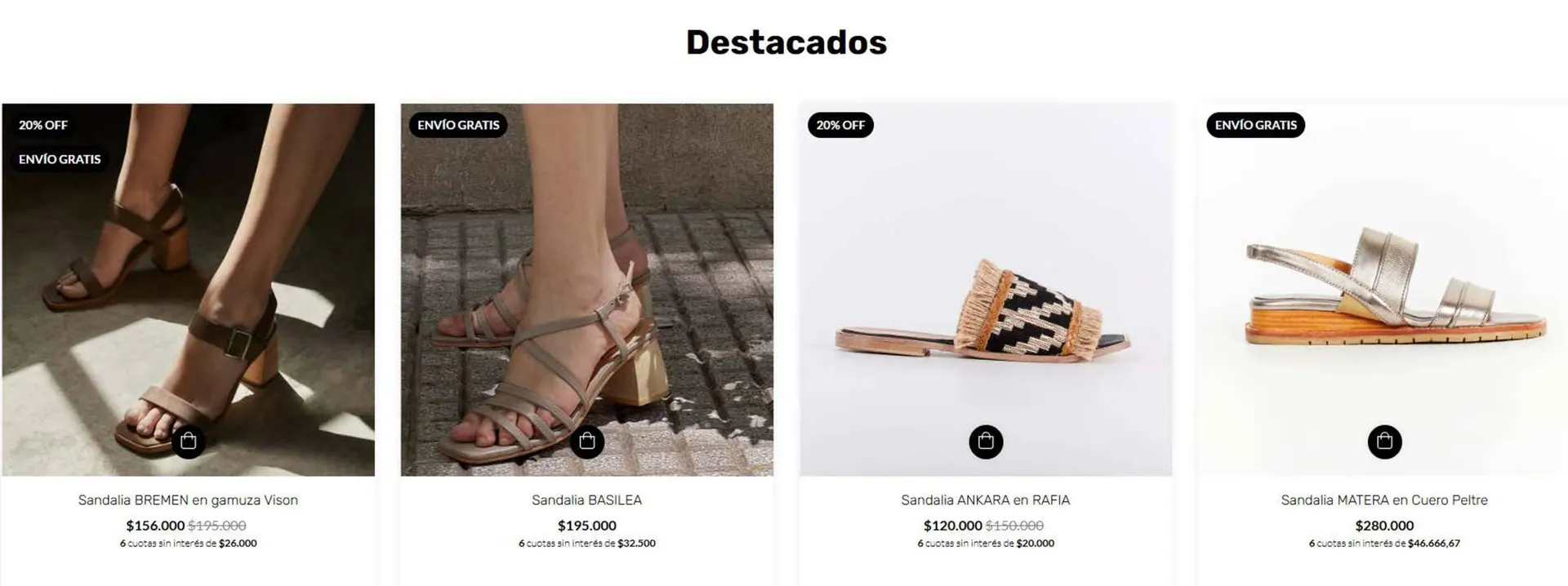Image resolution: width=1568 pixels, height=586 pixels.
Task: Click ENVÍO GRATIS badge on BREMEN sandal
Action: tap(60, 159)
